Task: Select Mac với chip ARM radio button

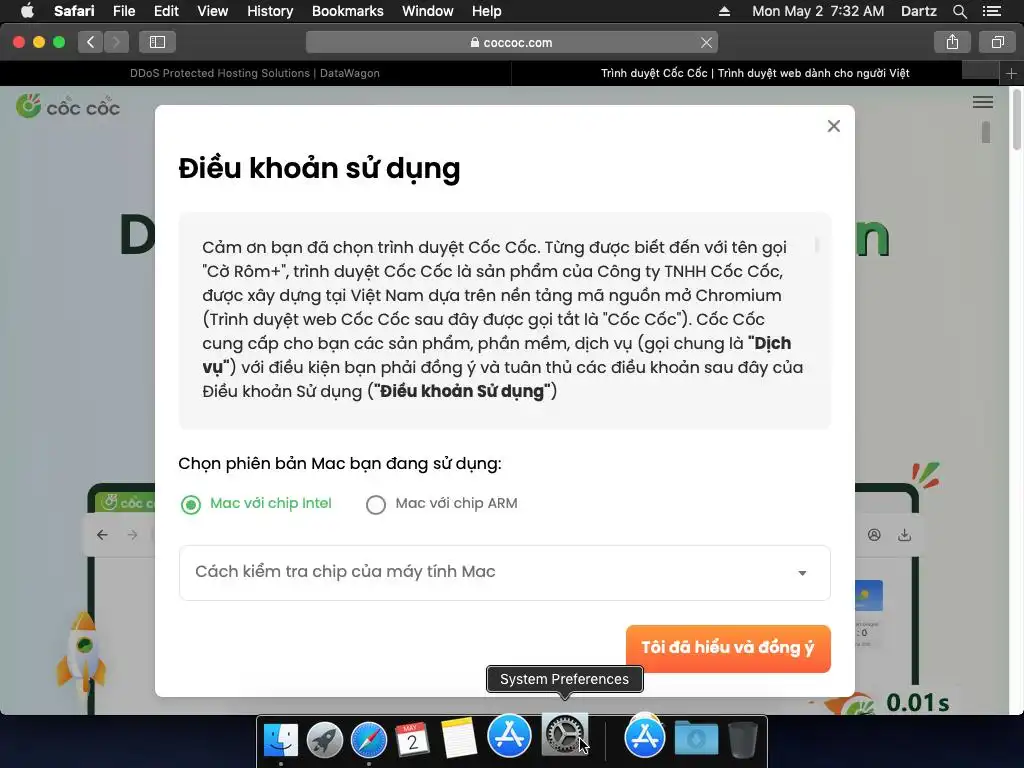Action: coord(376,504)
